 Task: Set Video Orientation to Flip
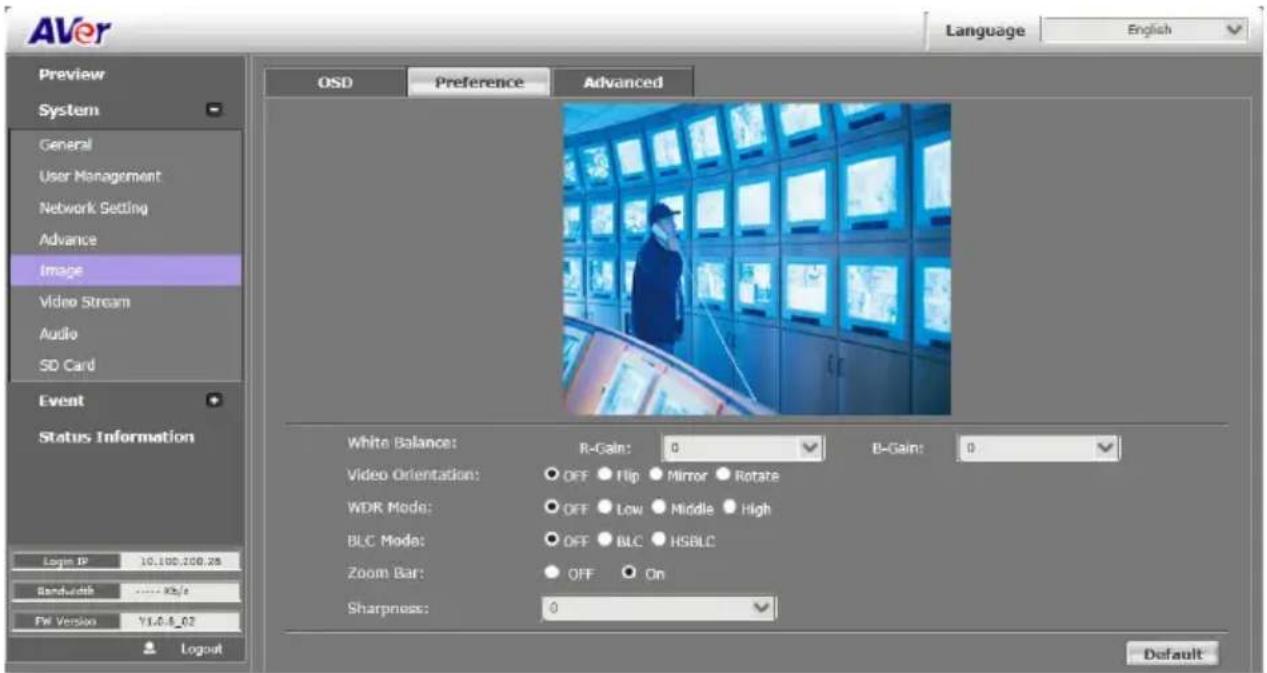[x=604, y=475]
